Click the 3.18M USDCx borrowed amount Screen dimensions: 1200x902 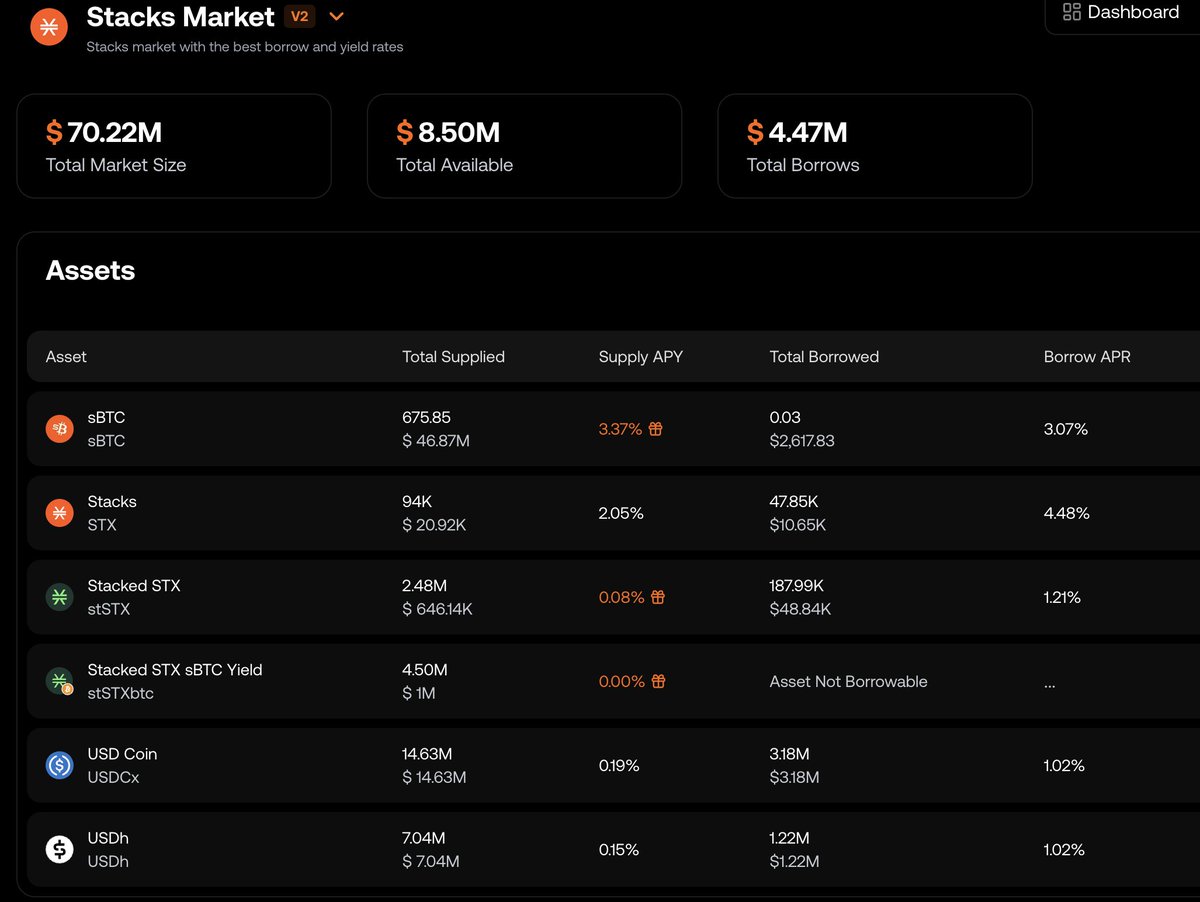790,754
